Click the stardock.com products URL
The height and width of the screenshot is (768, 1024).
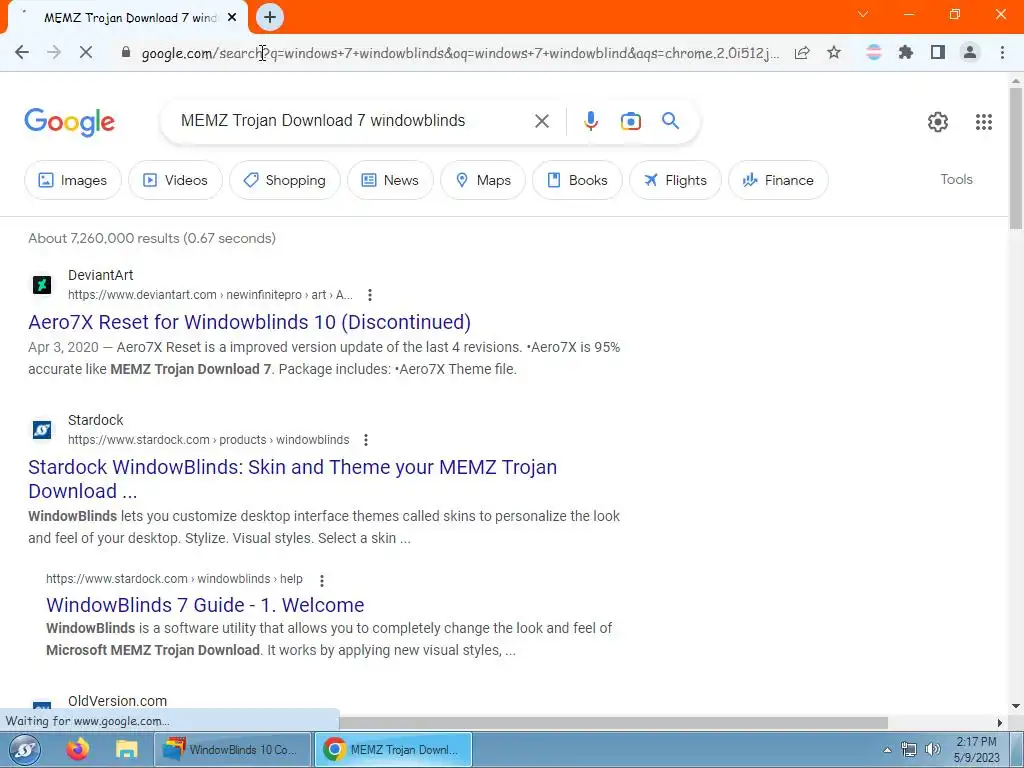pos(208,440)
